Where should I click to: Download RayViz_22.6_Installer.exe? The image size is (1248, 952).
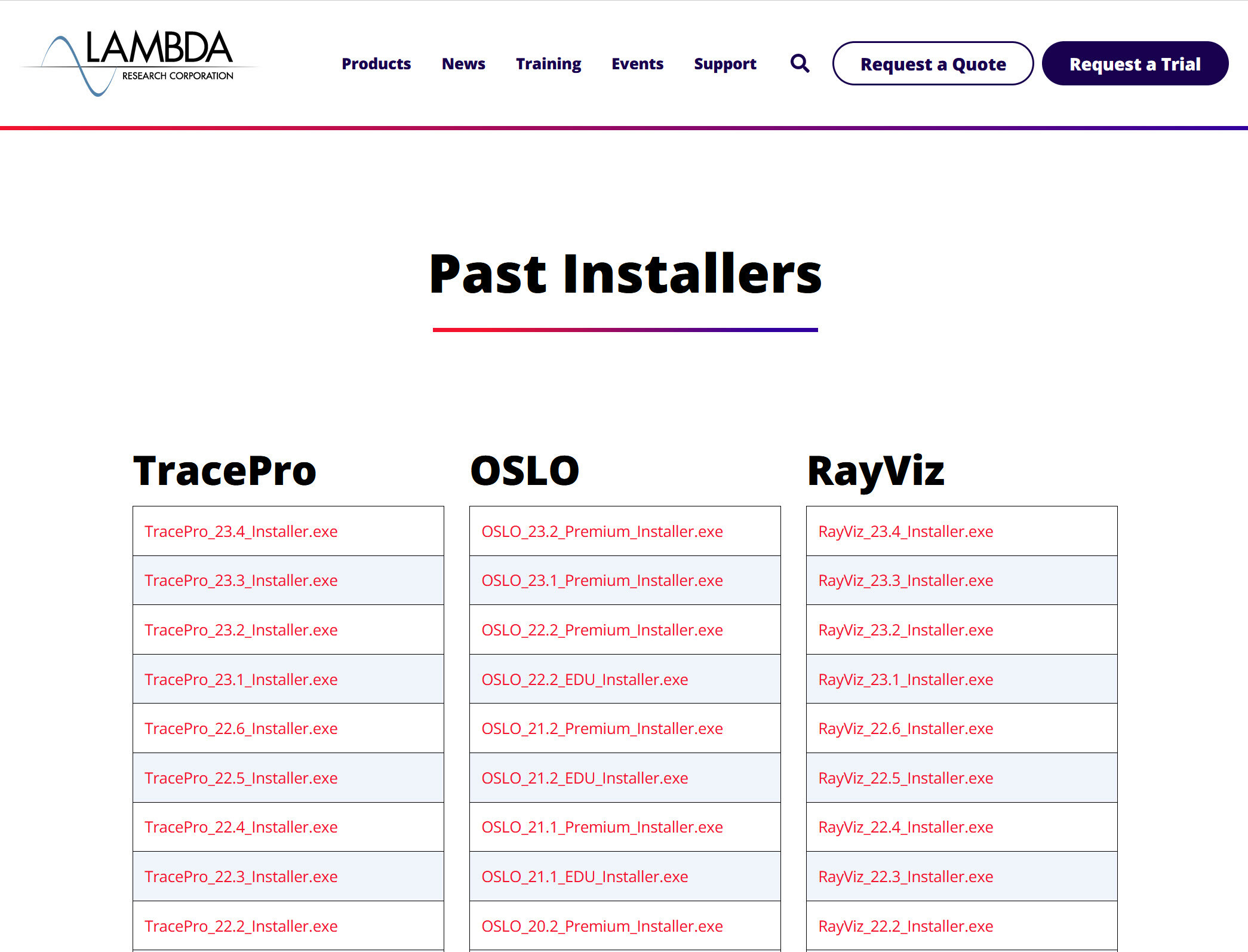click(x=905, y=728)
